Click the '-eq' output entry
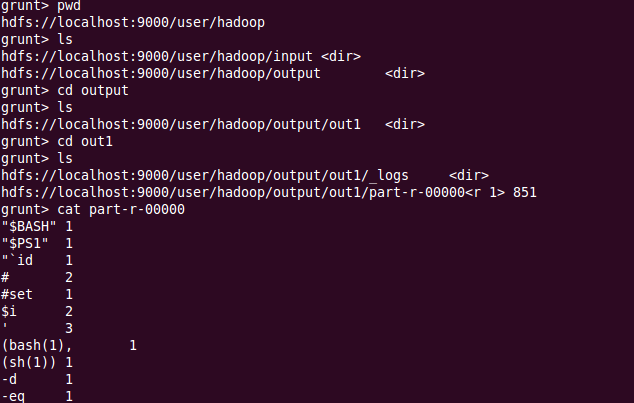Screen dimensions: 634x403 [13, 396]
